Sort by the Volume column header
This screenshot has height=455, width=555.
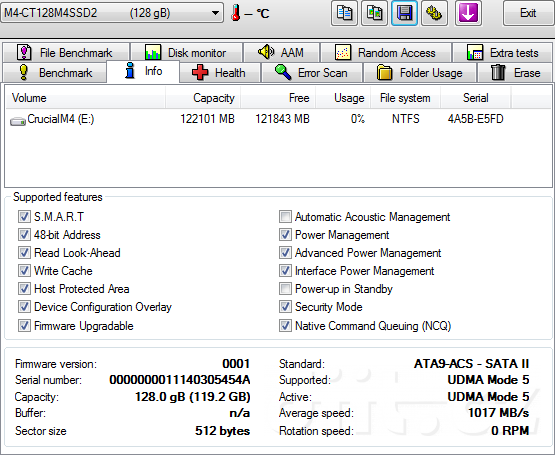pos(86,98)
